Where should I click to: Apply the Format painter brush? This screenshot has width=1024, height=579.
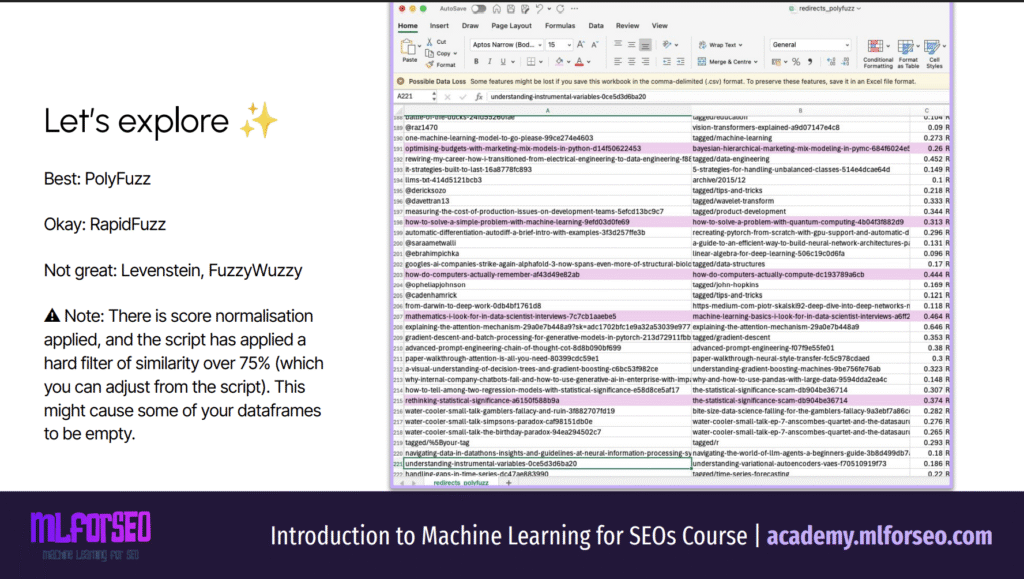tap(428, 64)
